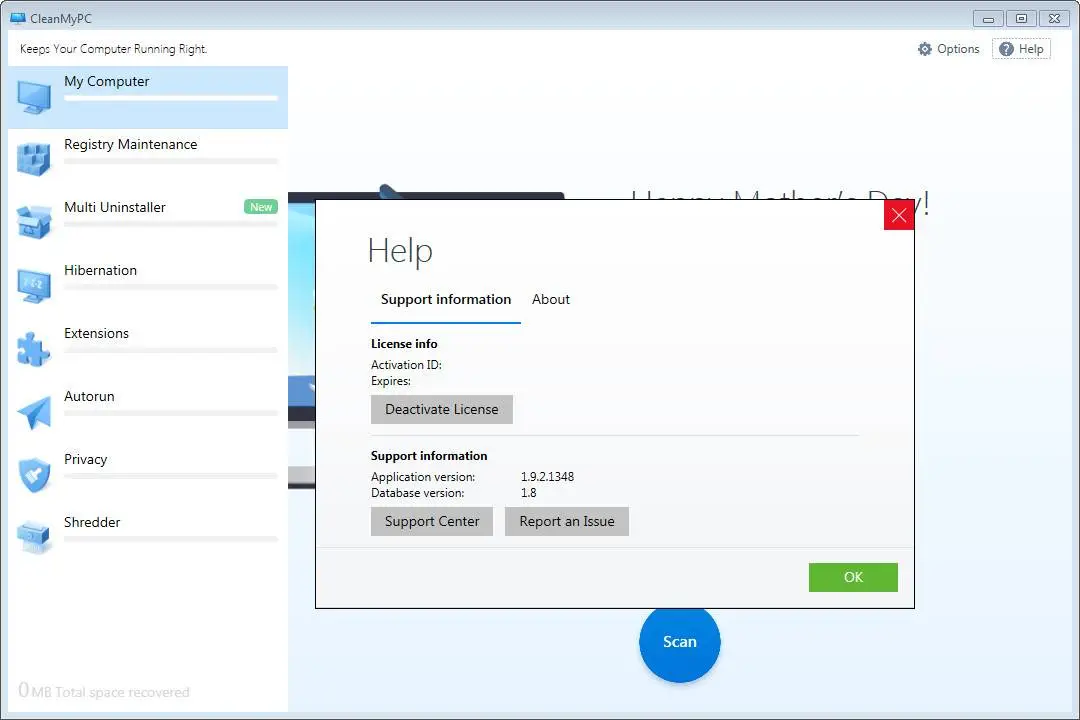This screenshot has width=1080, height=720.
Task: Select Multi Uninstaller label in sidebar
Action: click(x=115, y=207)
